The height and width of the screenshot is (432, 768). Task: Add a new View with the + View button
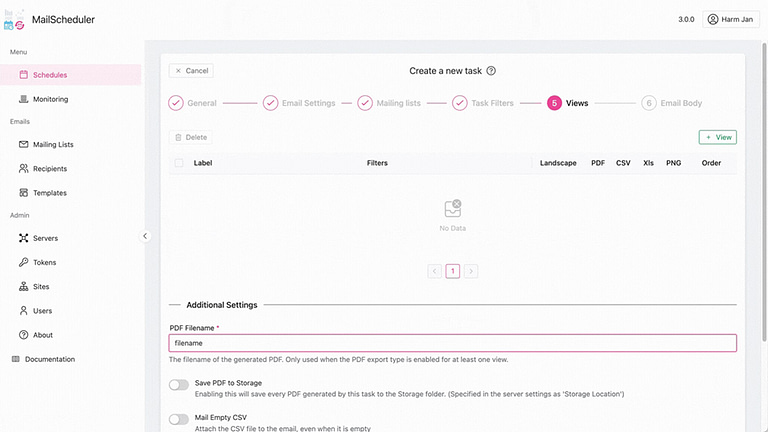[x=717, y=137]
